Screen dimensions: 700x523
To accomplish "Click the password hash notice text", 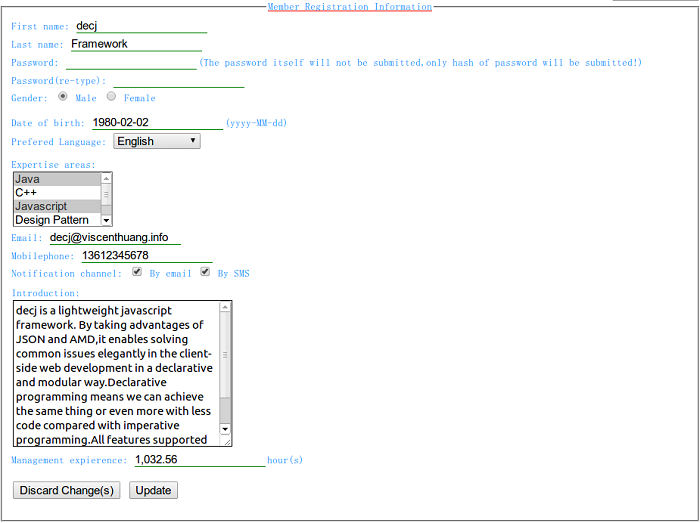I will (x=420, y=62).
